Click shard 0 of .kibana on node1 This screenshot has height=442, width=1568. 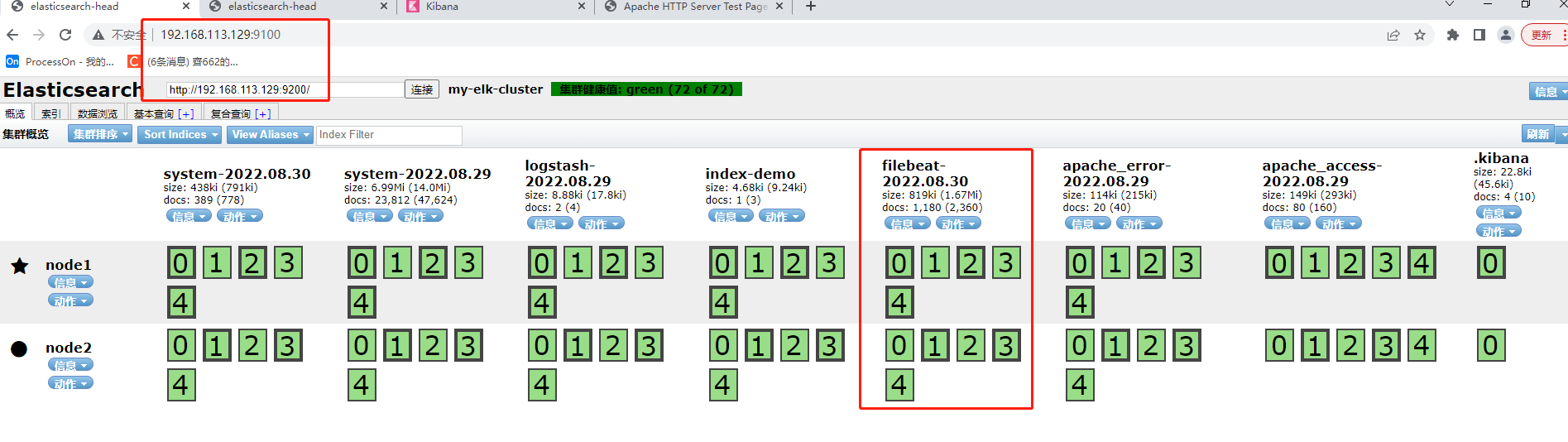pyautogui.click(x=1491, y=263)
